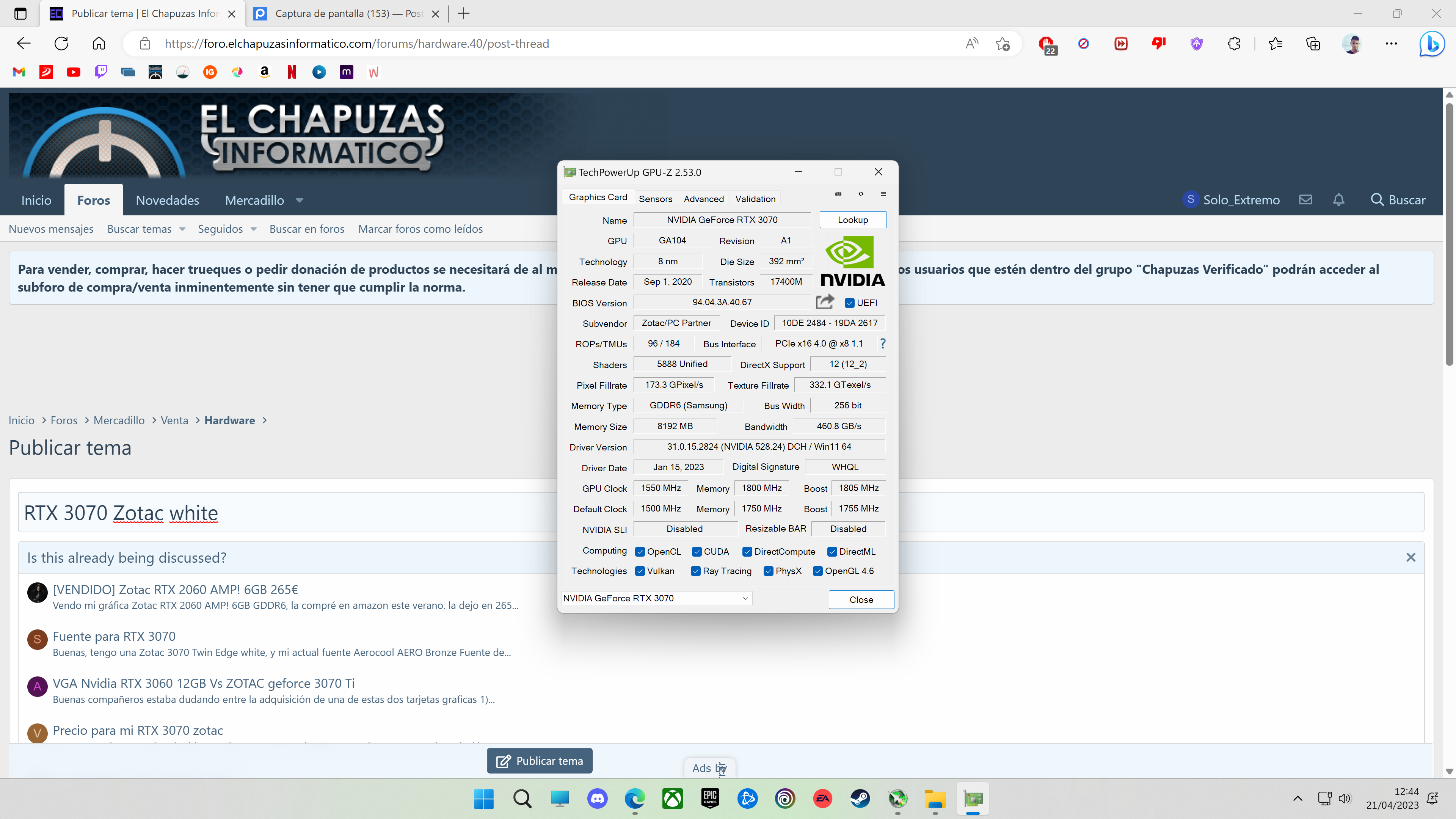The image size is (1456, 819).
Task: Click the Lookup button
Action: [x=852, y=220]
